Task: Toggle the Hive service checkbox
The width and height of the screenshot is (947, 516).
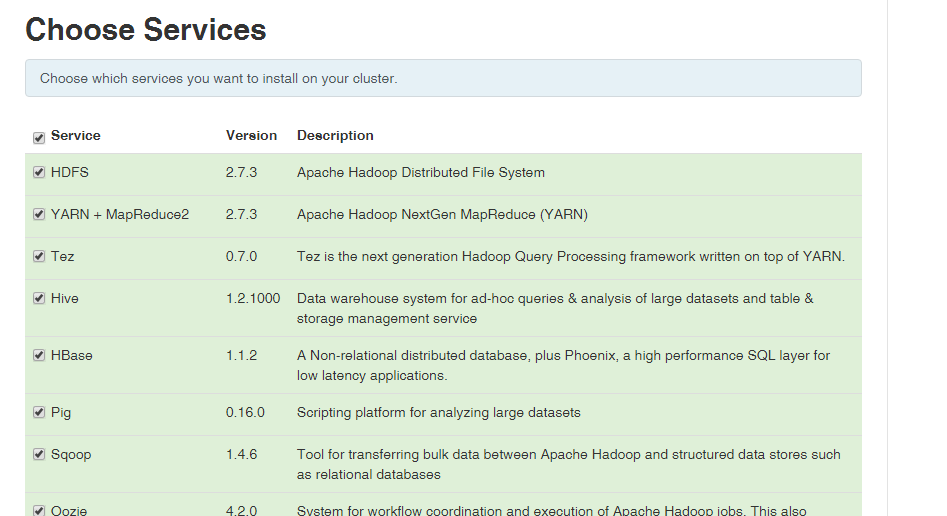Action: point(39,298)
